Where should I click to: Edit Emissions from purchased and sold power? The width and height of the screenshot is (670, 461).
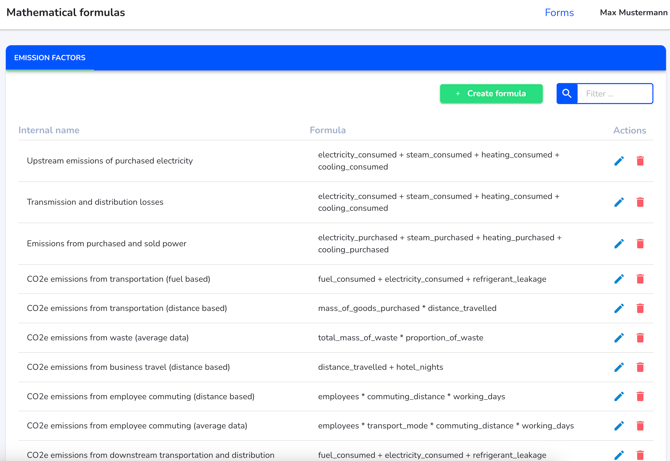(619, 244)
